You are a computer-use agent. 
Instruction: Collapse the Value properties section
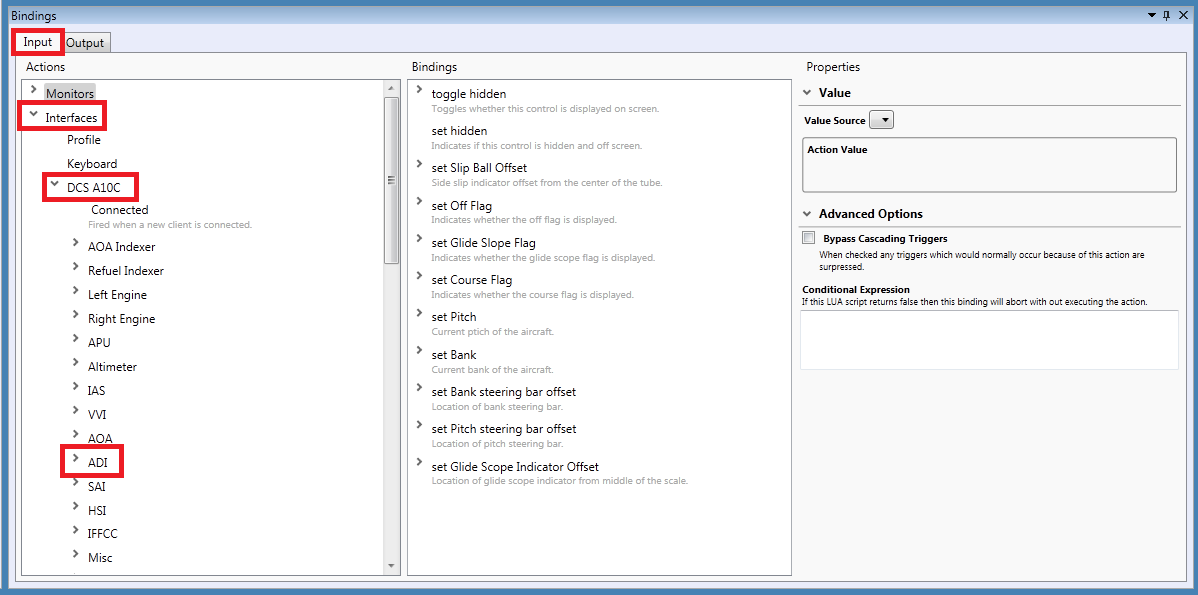tap(808, 93)
